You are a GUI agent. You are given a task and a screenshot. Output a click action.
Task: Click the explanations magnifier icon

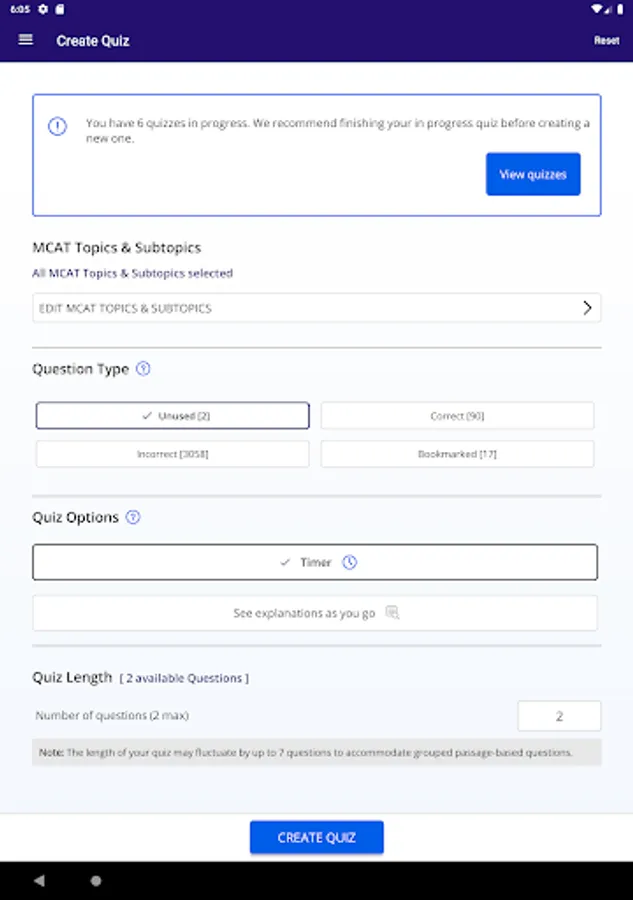[392, 613]
